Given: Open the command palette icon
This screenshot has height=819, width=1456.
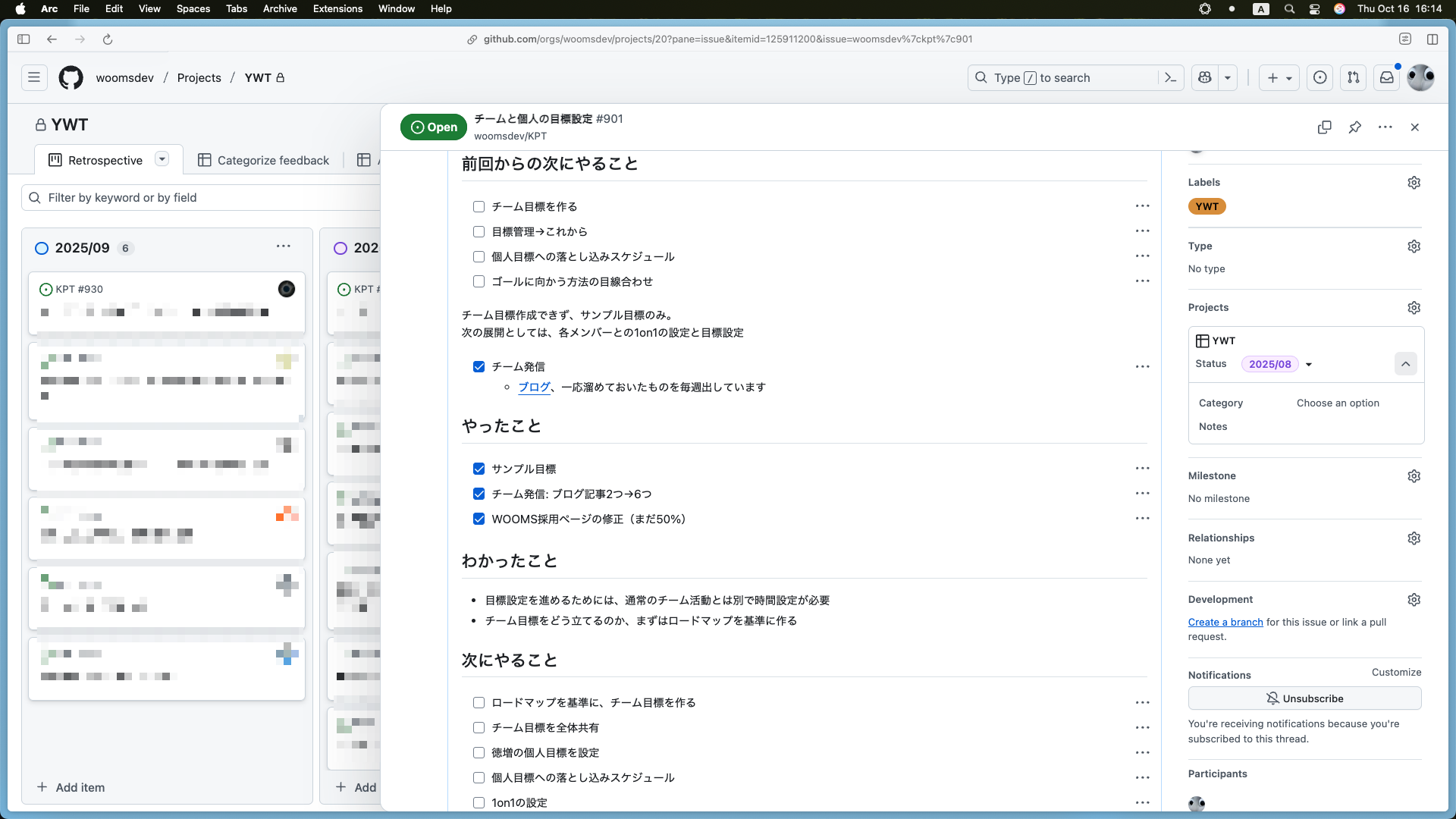Looking at the screenshot, I should click(1171, 77).
